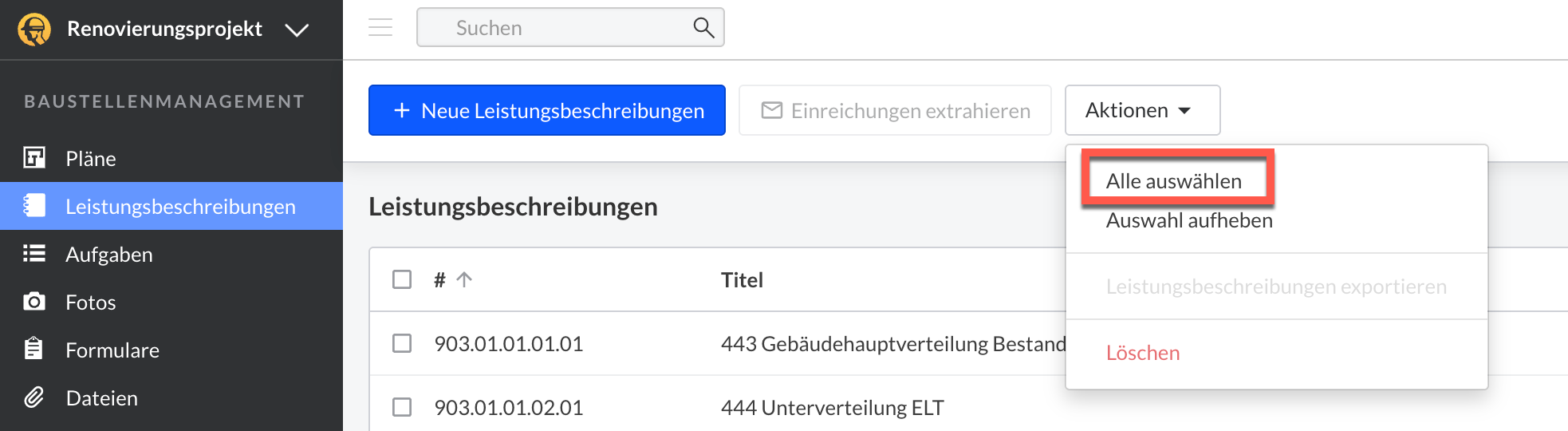Click into the Suchen search field

pyautogui.click(x=558, y=28)
